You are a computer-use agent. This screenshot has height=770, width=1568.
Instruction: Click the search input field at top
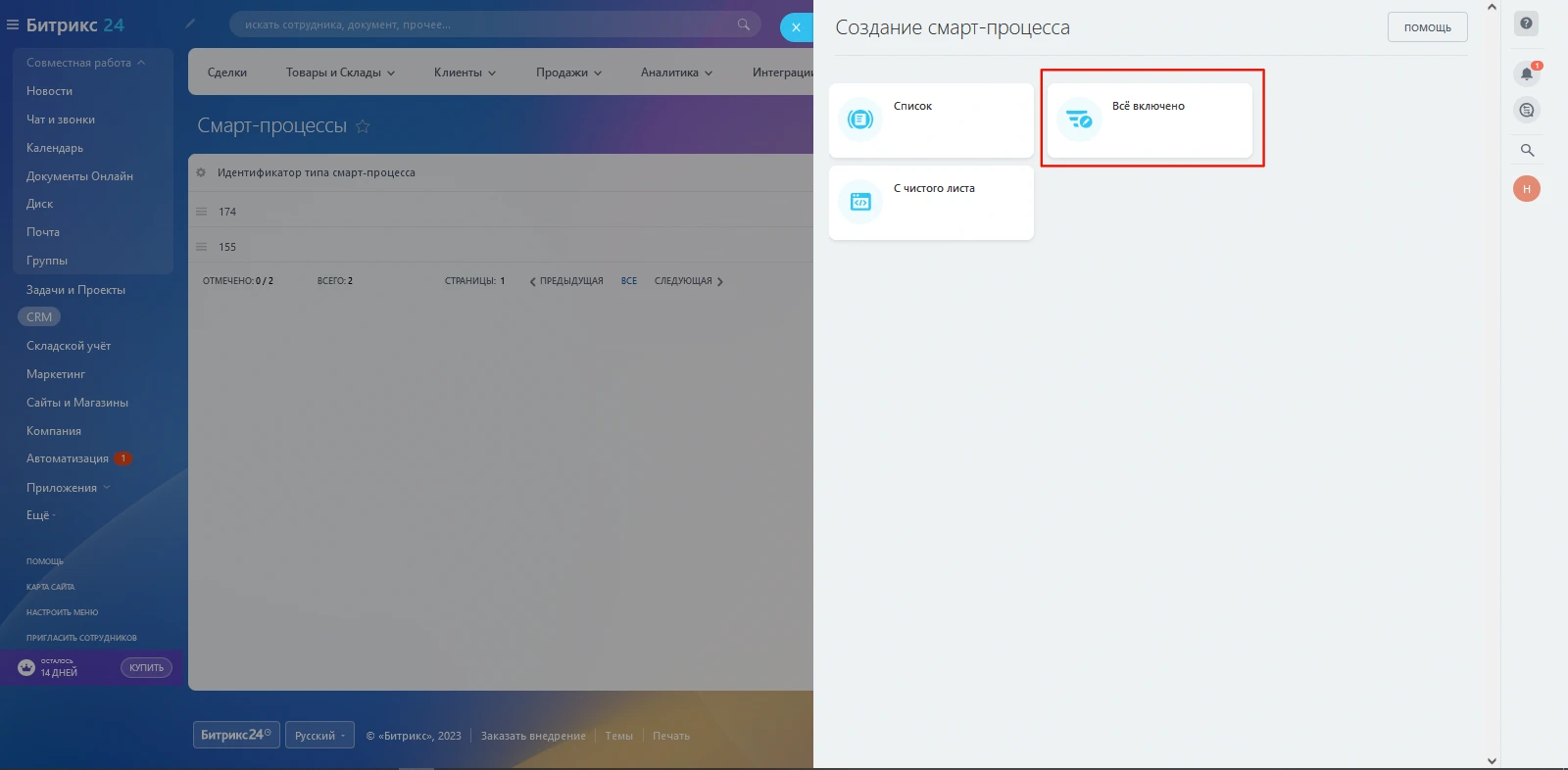(485, 24)
